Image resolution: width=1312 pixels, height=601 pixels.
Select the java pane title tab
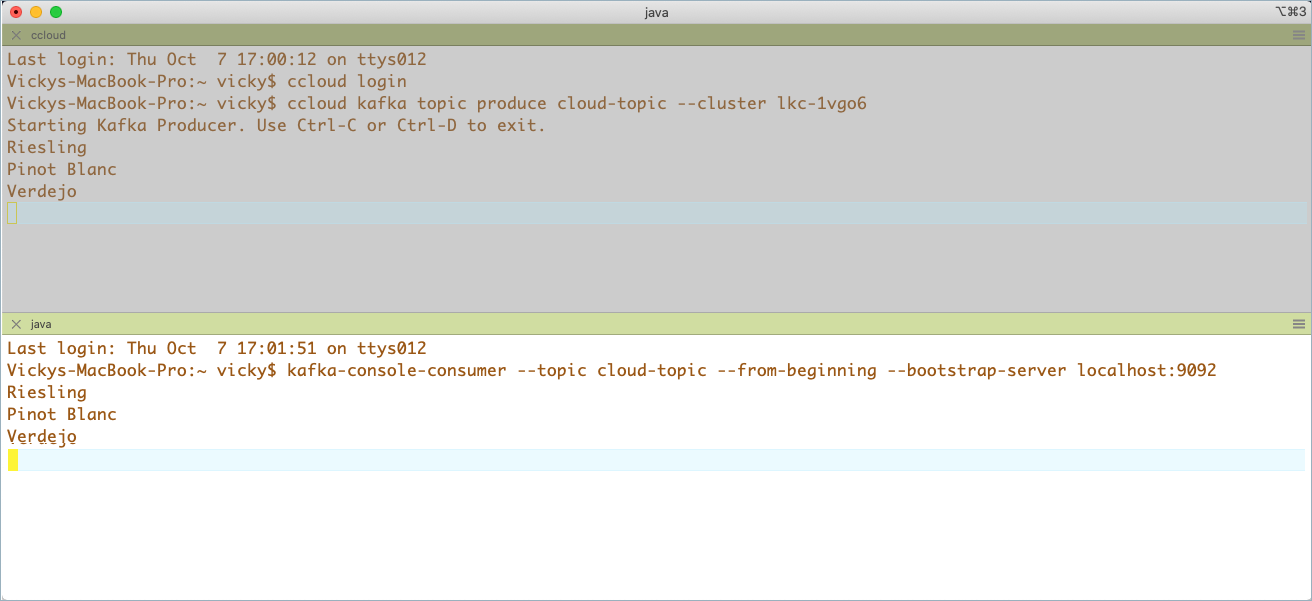[40, 323]
